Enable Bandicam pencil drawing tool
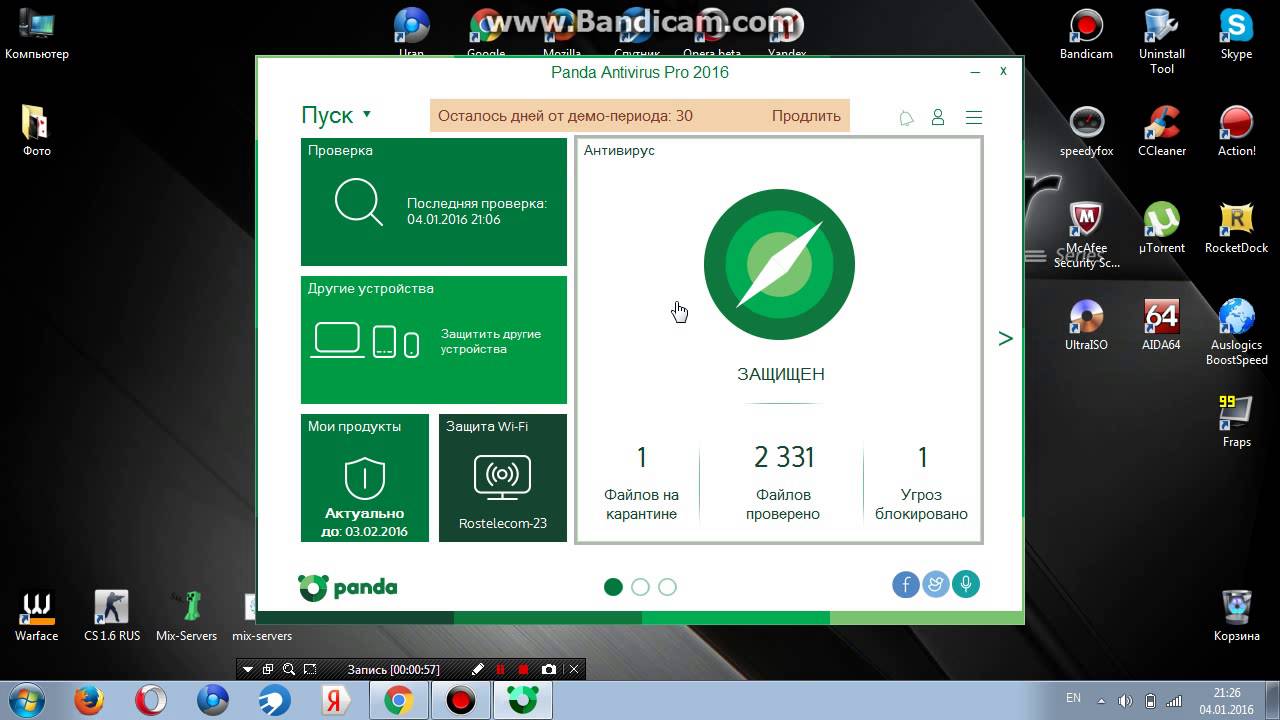 478,669
